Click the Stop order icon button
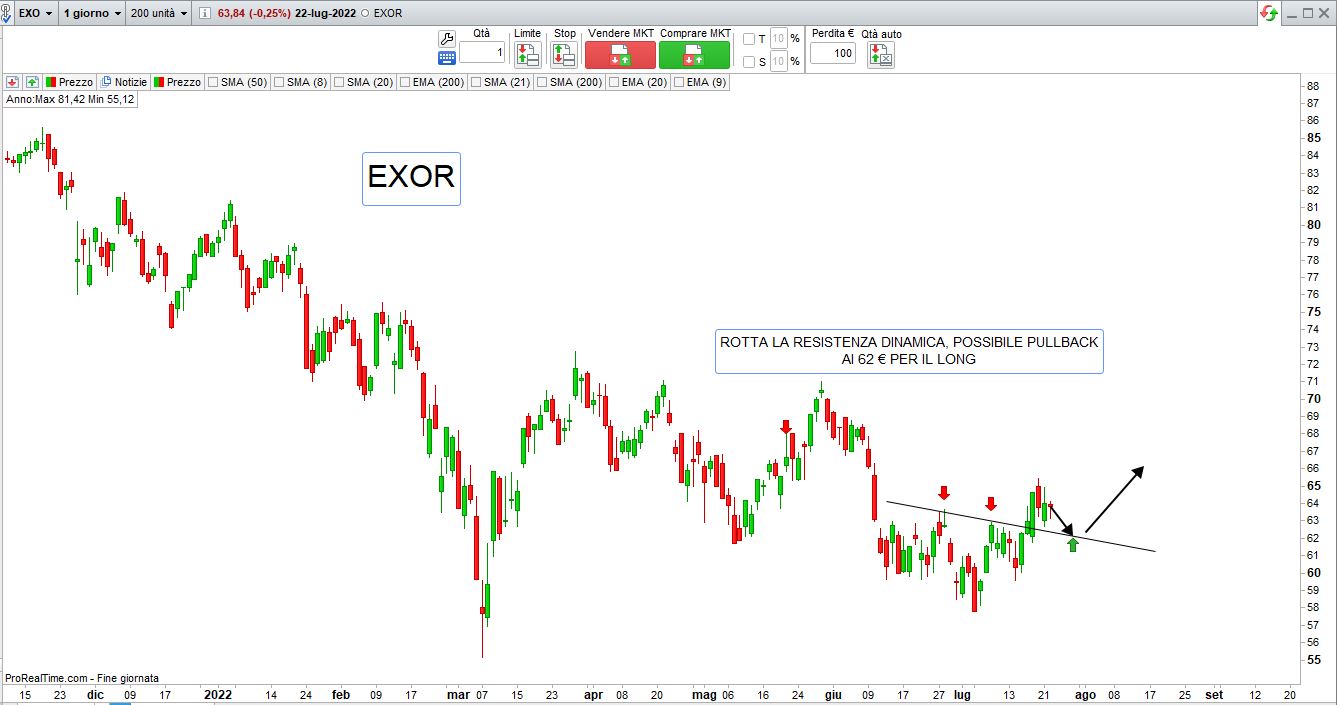 pyautogui.click(x=565, y=54)
